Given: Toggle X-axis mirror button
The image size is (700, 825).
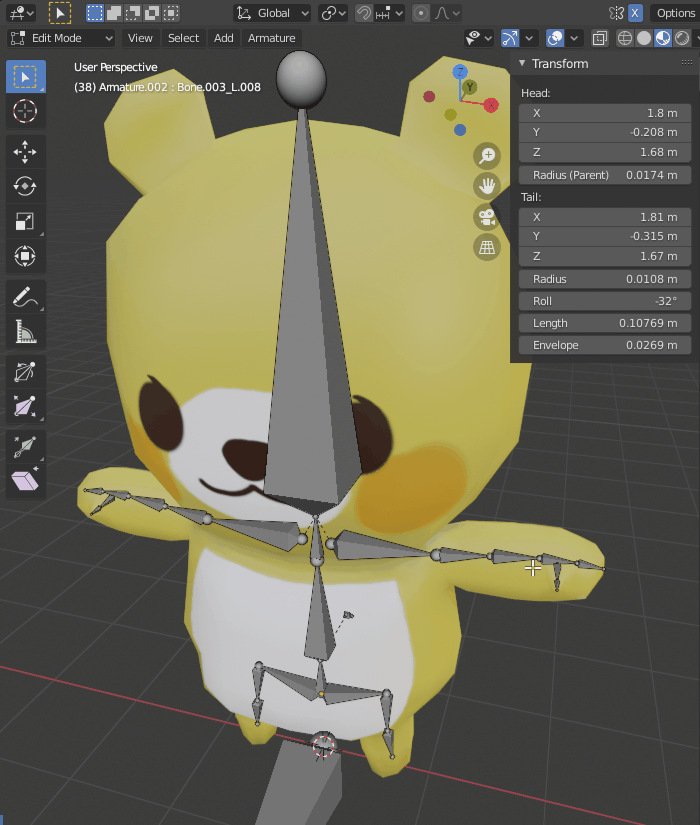Looking at the screenshot, I should pyautogui.click(x=635, y=13).
